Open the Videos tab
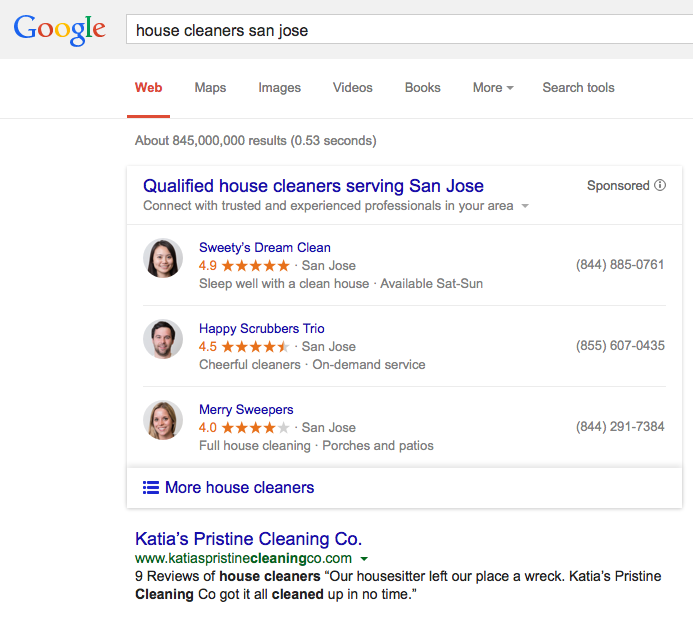 (x=352, y=88)
